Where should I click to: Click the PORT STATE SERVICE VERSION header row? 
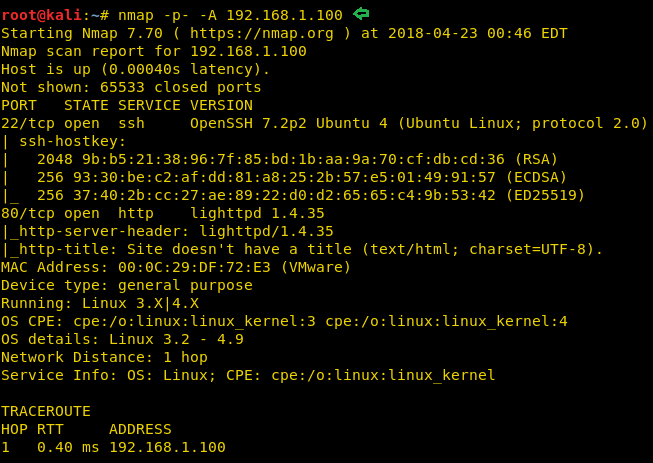tap(127, 105)
